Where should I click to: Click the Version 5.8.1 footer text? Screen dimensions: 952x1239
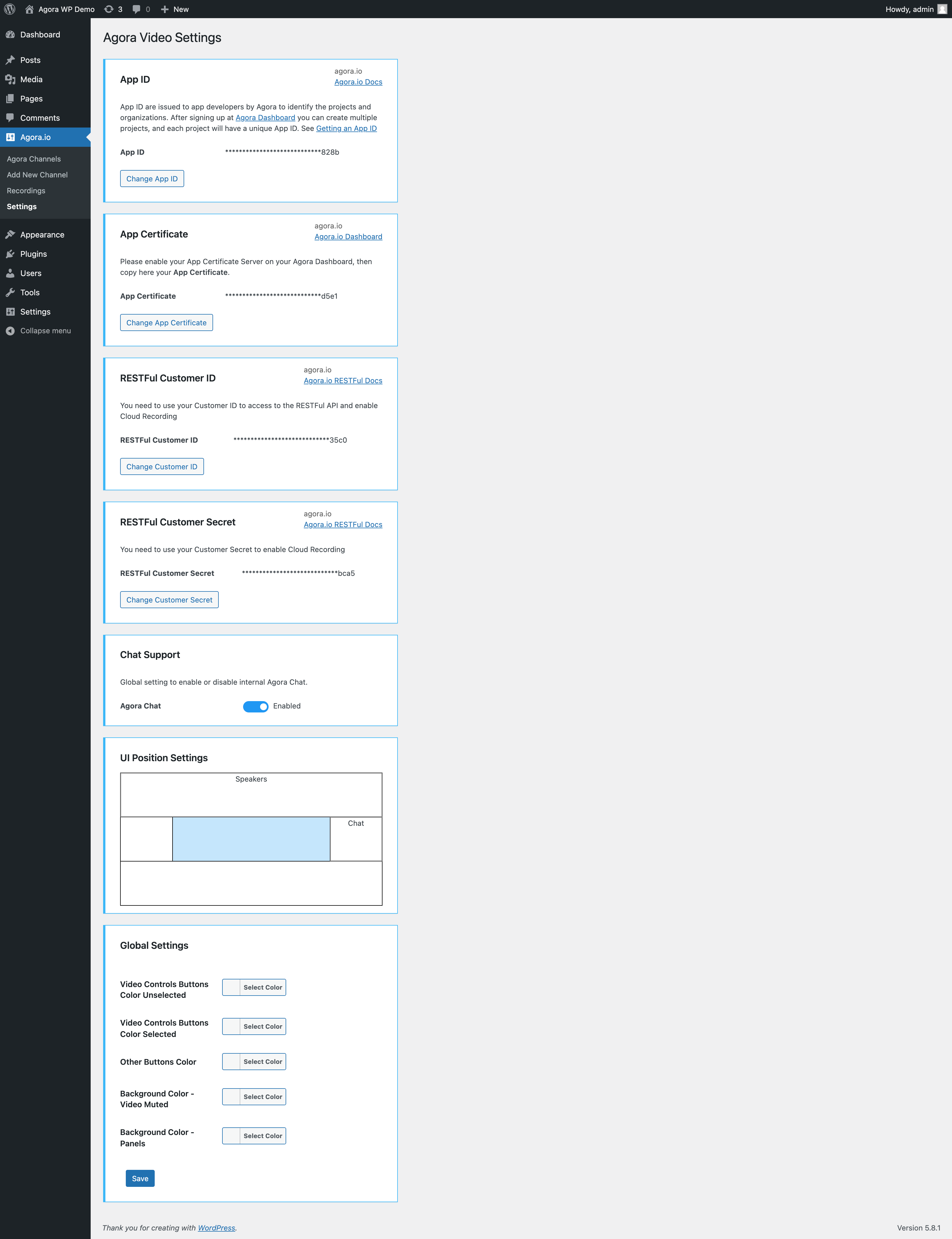point(919,1228)
